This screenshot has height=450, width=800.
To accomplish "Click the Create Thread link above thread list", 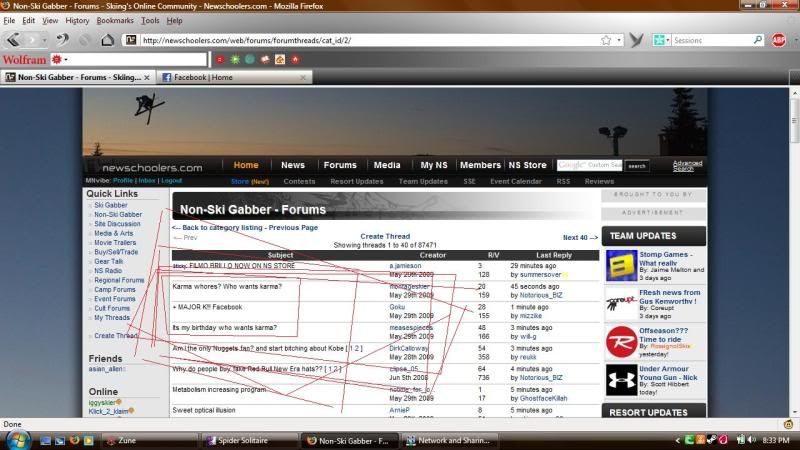I will point(385,237).
